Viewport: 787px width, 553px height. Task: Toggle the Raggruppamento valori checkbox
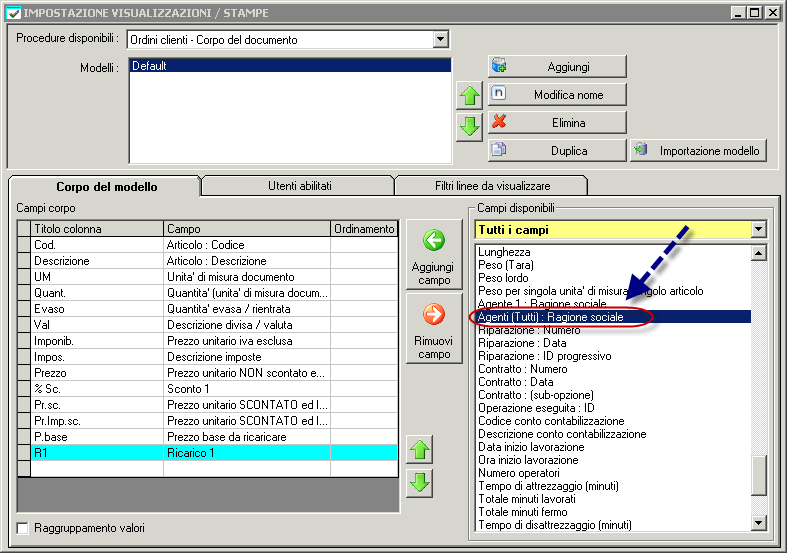23,528
